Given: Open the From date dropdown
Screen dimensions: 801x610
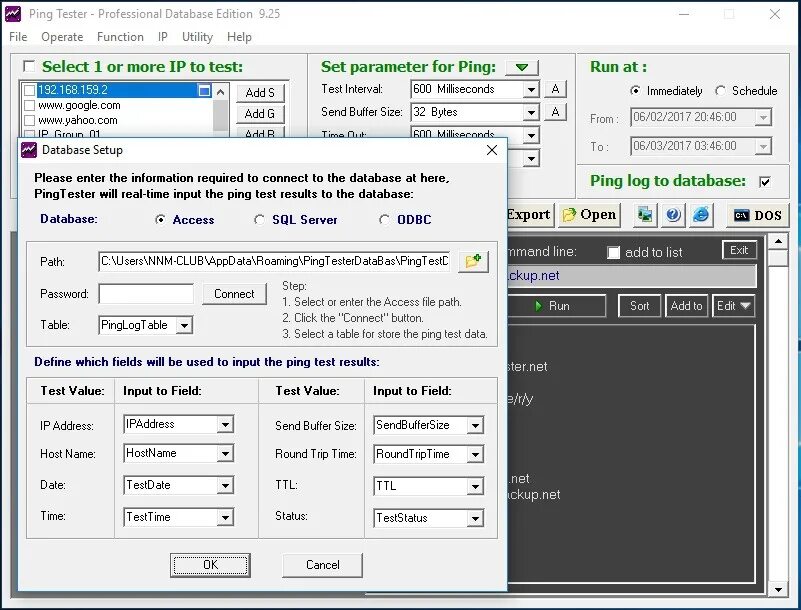Looking at the screenshot, I should point(763,118).
